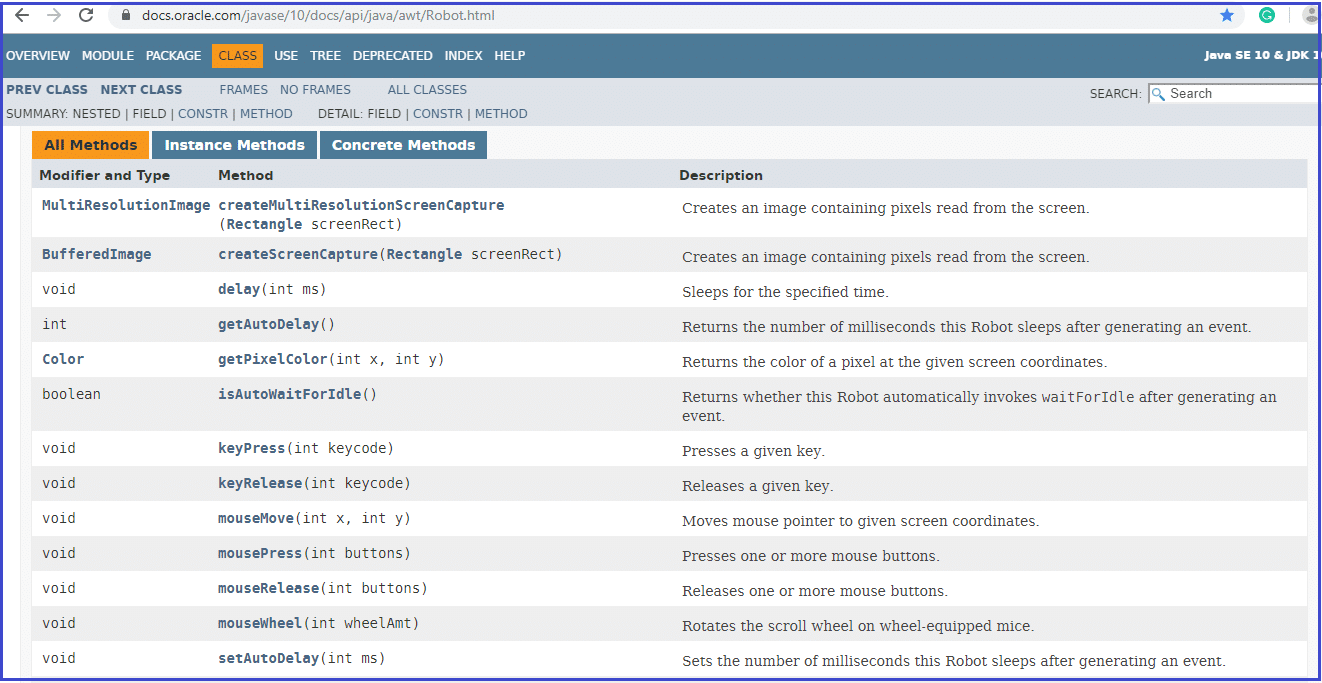This screenshot has height=683, width=1322.
Task: Click the NEXT CLASS link
Action: click(140, 89)
